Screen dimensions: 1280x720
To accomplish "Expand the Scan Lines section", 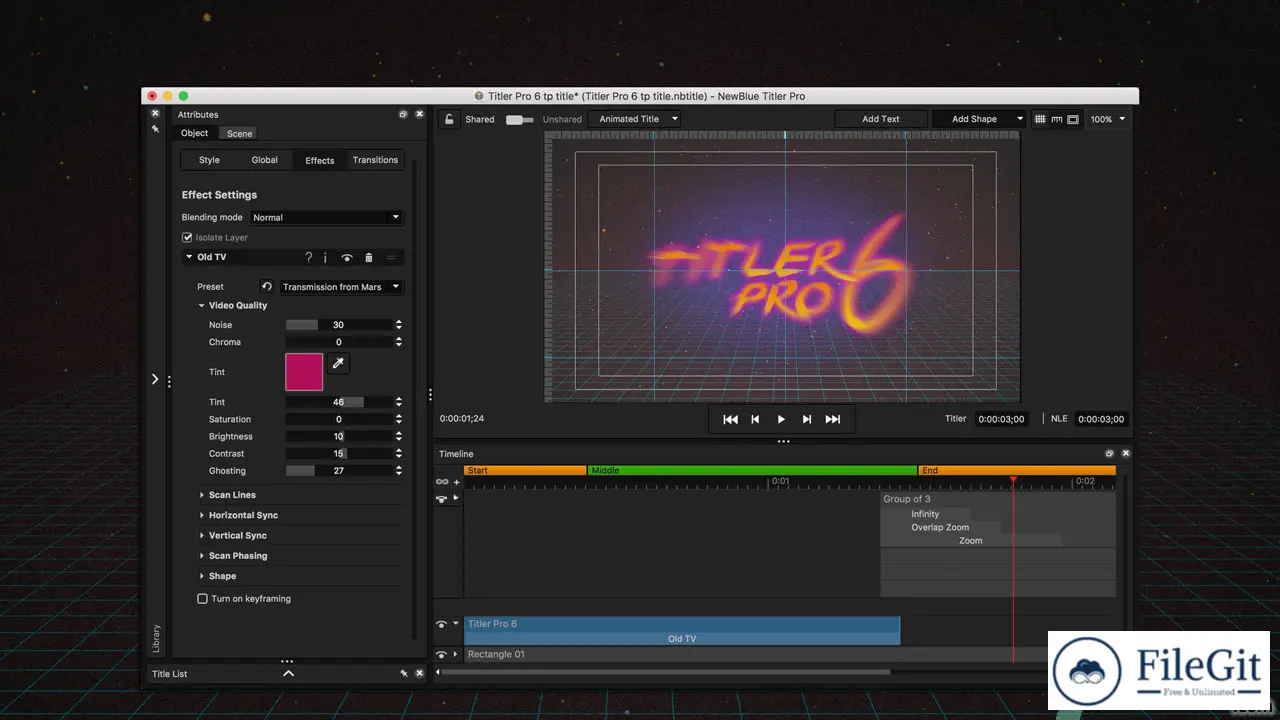I will [201, 495].
